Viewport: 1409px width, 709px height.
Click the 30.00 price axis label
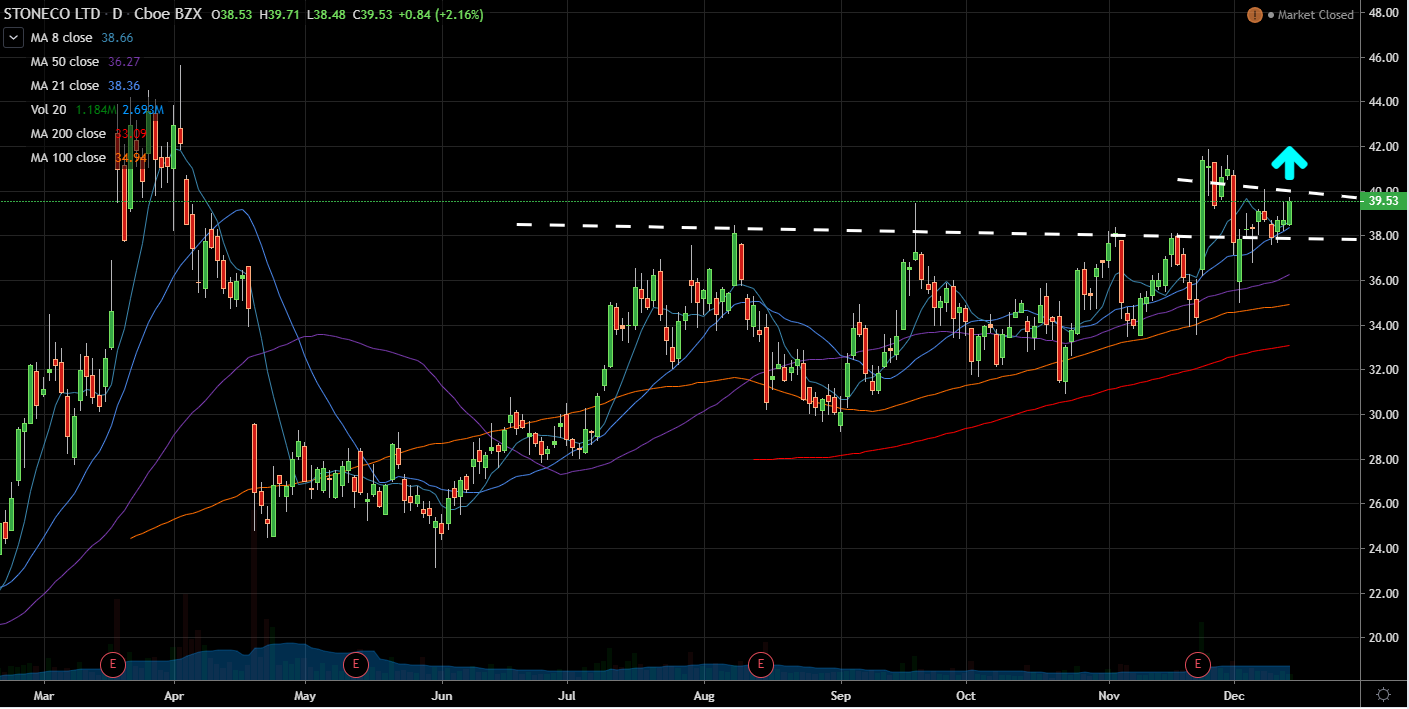pyautogui.click(x=1382, y=415)
